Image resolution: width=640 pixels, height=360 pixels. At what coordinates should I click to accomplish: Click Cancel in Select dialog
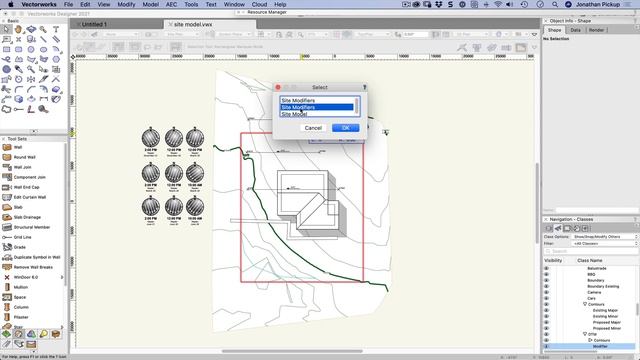click(x=313, y=128)
